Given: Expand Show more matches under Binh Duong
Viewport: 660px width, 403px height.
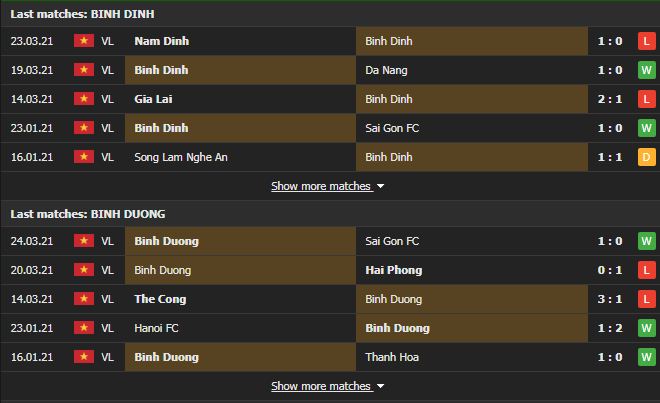Looking at the screenshot, I should tap(321, 386).
